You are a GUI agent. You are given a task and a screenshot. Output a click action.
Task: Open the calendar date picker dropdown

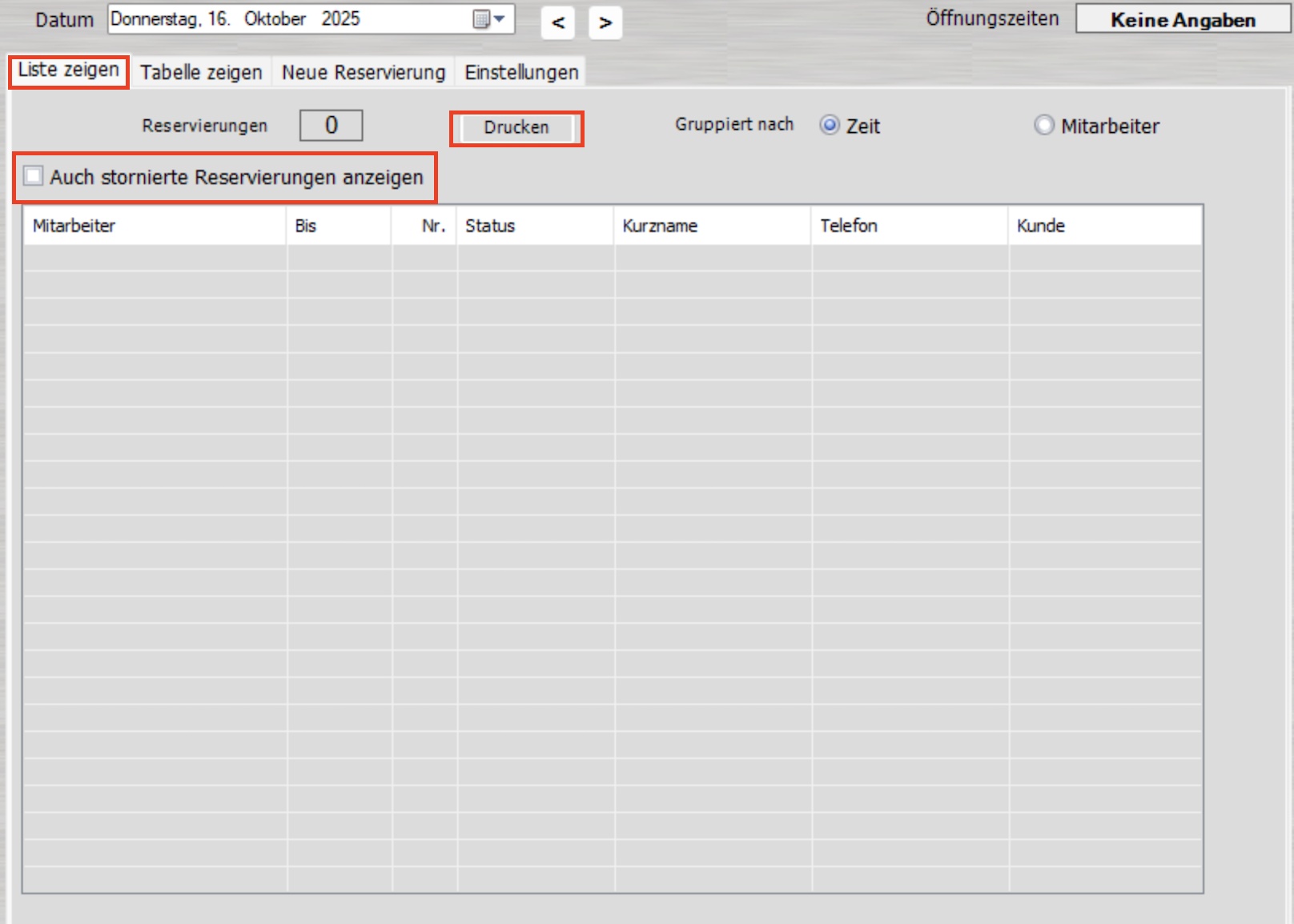(488, 19)
